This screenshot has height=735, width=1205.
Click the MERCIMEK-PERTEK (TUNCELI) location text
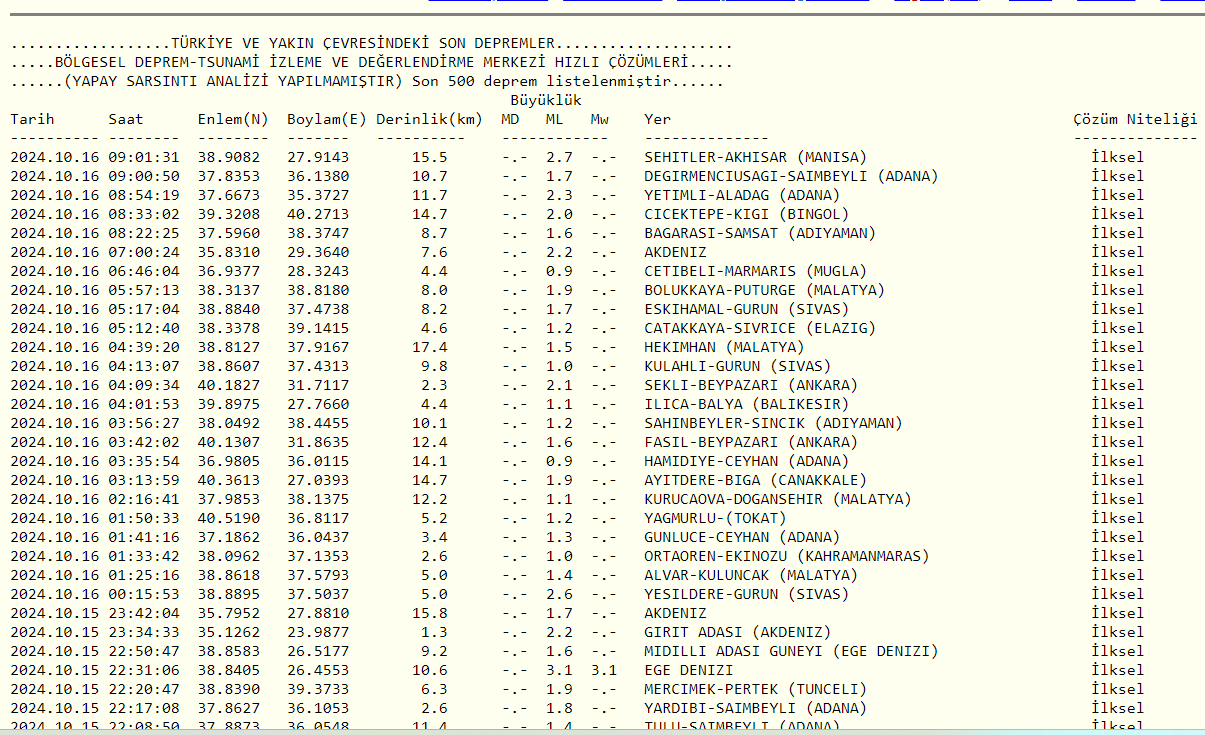click(755, 689)
